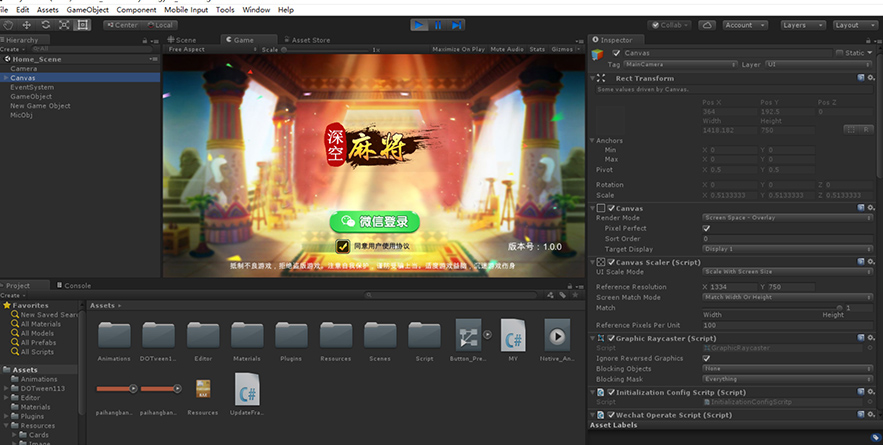Select the Move tool in the toolbar
Screen dimensions: 883x445
tap(26, 24)
